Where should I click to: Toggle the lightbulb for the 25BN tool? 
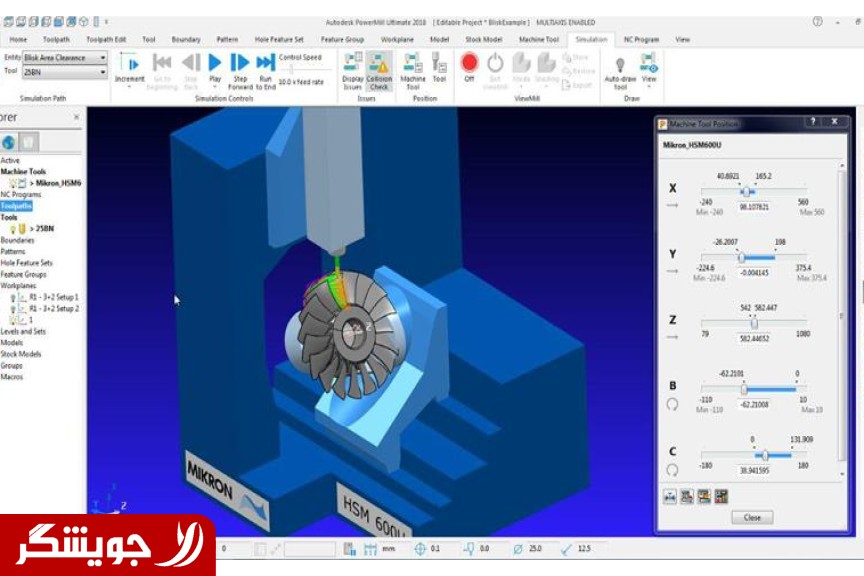click(x=13, y=229)
